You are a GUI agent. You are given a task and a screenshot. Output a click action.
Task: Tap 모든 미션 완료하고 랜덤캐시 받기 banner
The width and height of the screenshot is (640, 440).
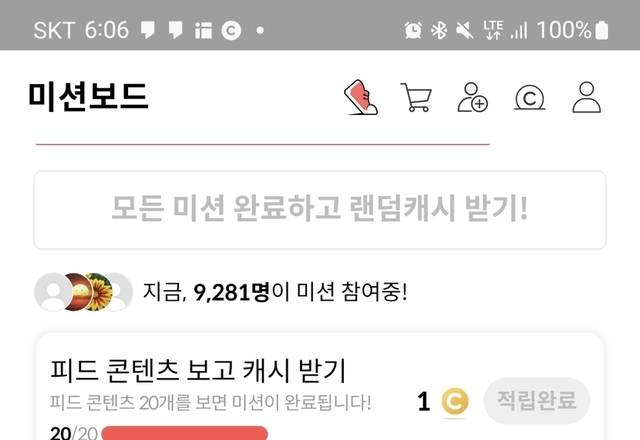tap(320, 210)
